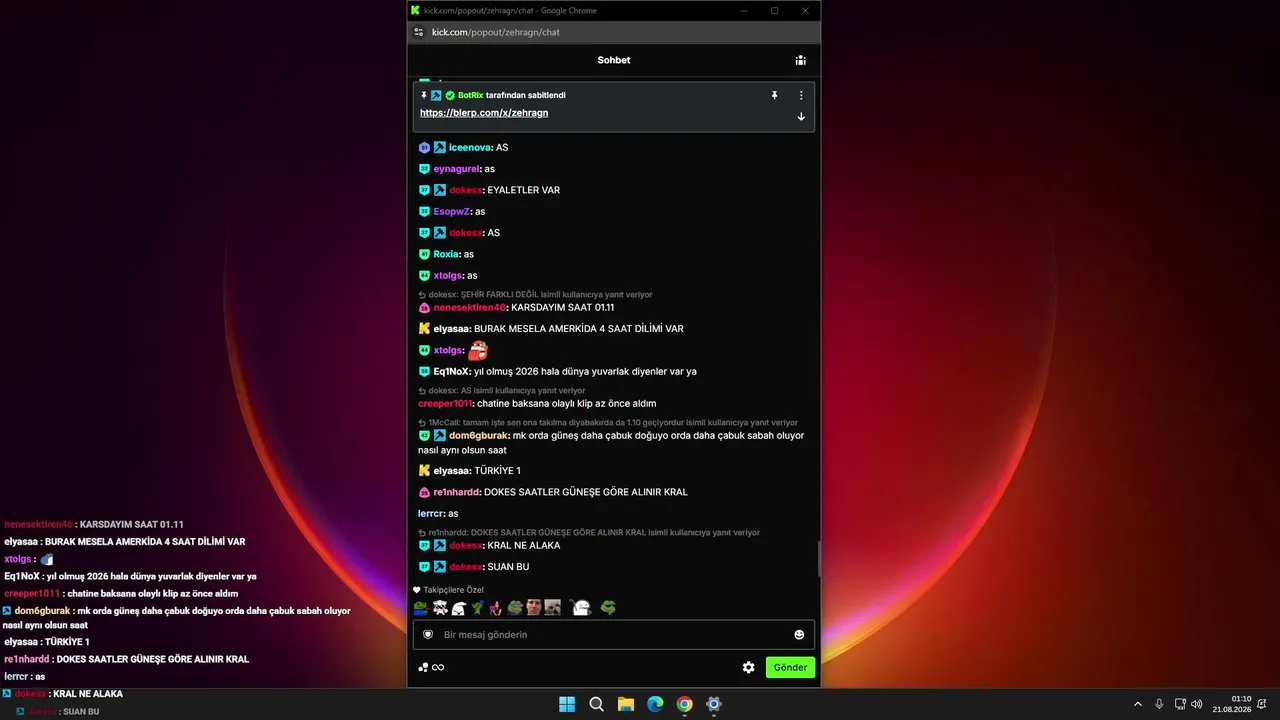
Task: Insert the gray photo emote
Action: click(x=553, y=607)
